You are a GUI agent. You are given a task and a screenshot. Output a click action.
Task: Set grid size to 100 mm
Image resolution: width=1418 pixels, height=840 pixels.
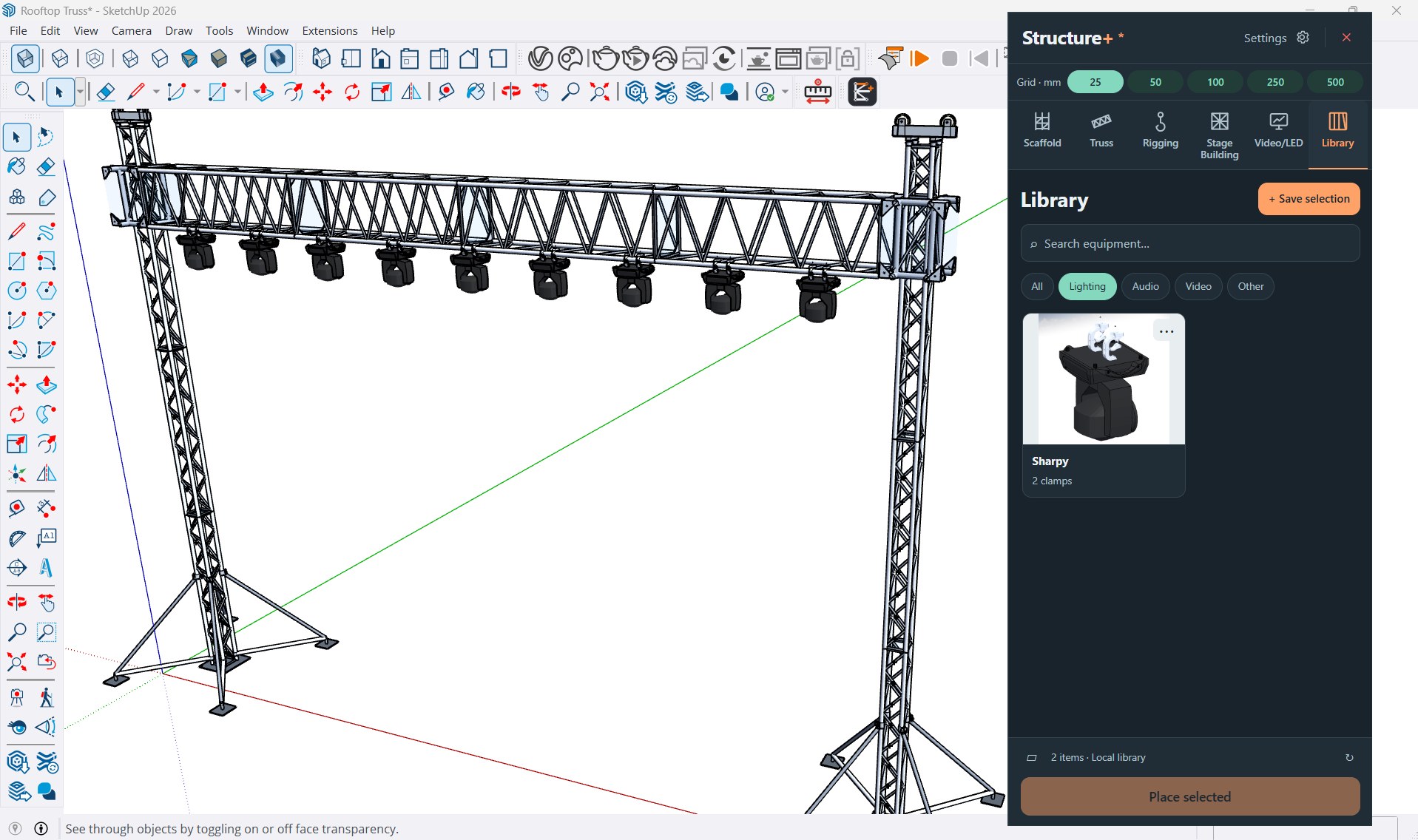click(x=1215, y=82)
